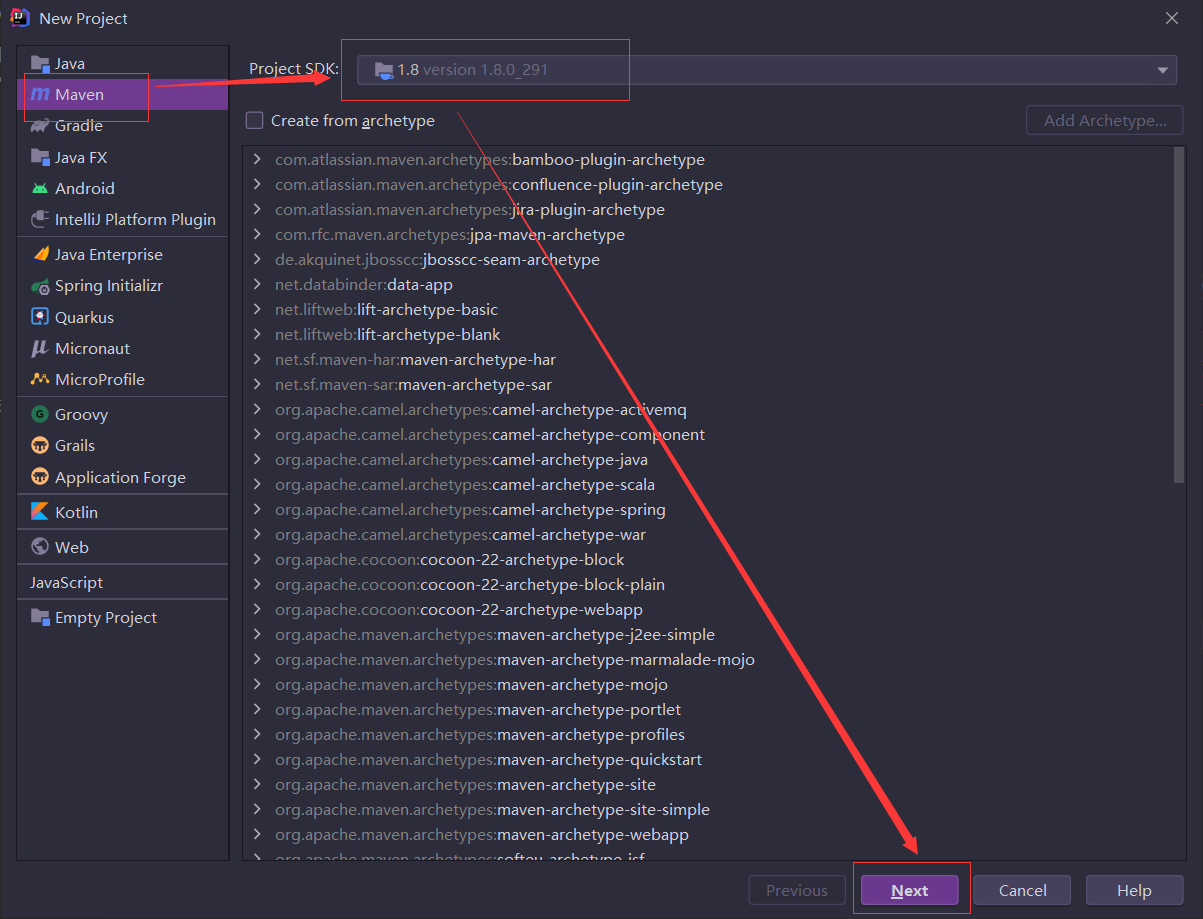The width and height of the screenshot is (1203, 919).
Task: Enable Create from archetype checkbox
Action: (255, 121)
